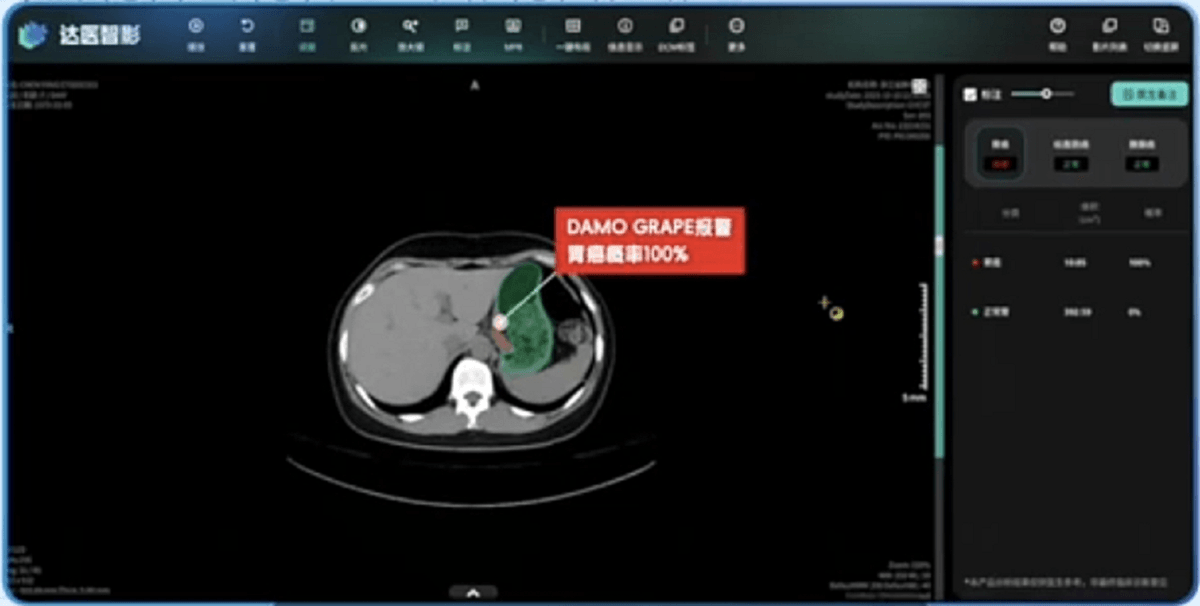Screen dimensions: 1200x606
Task: Click the one-click layout grid icon
Action: [573, 26]
